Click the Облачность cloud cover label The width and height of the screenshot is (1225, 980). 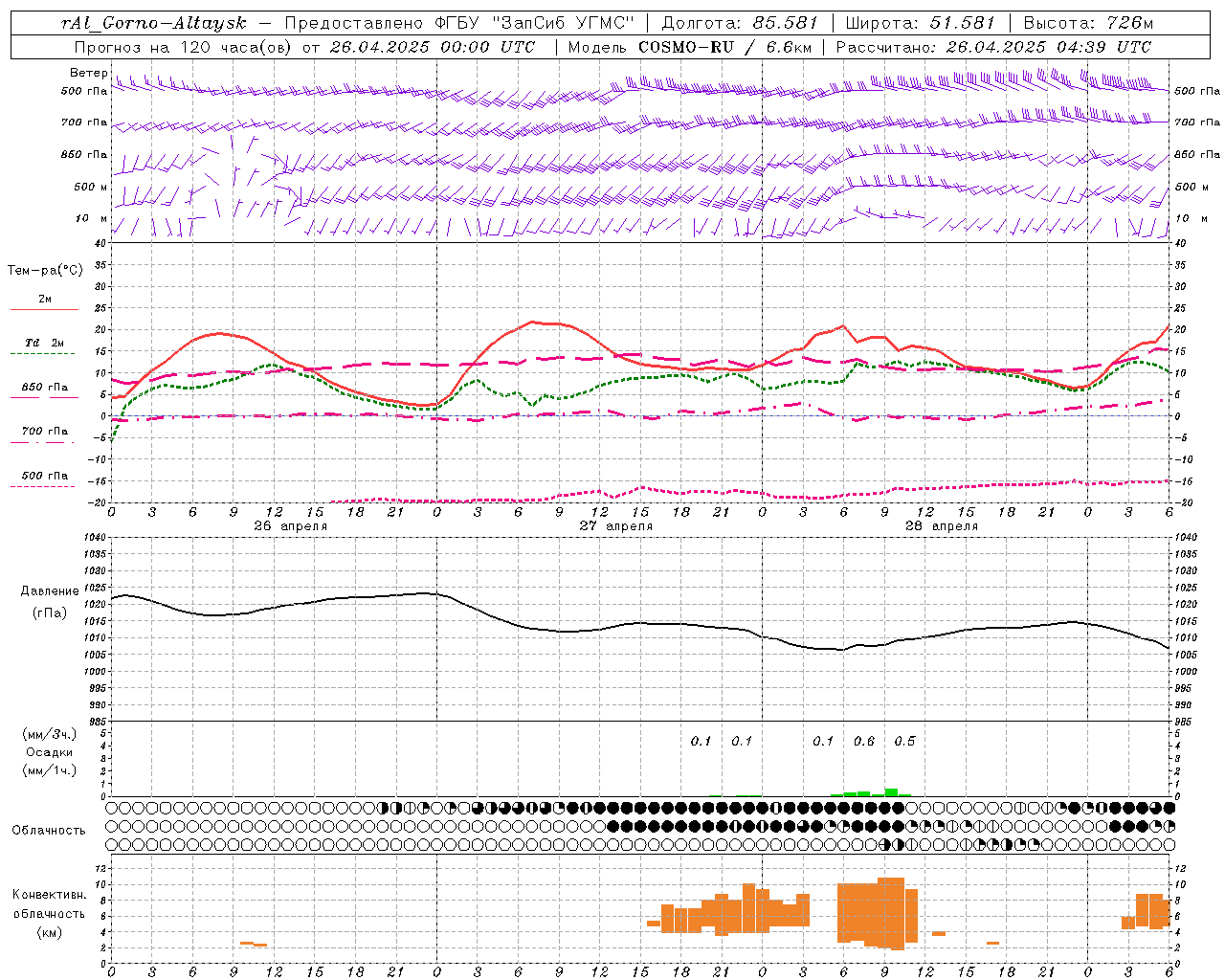tap(49, 831)
